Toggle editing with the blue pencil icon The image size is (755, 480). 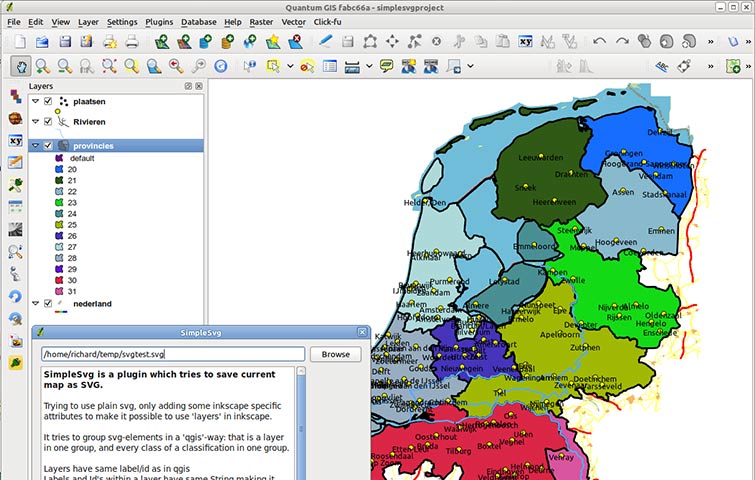[x=325, y=42]
